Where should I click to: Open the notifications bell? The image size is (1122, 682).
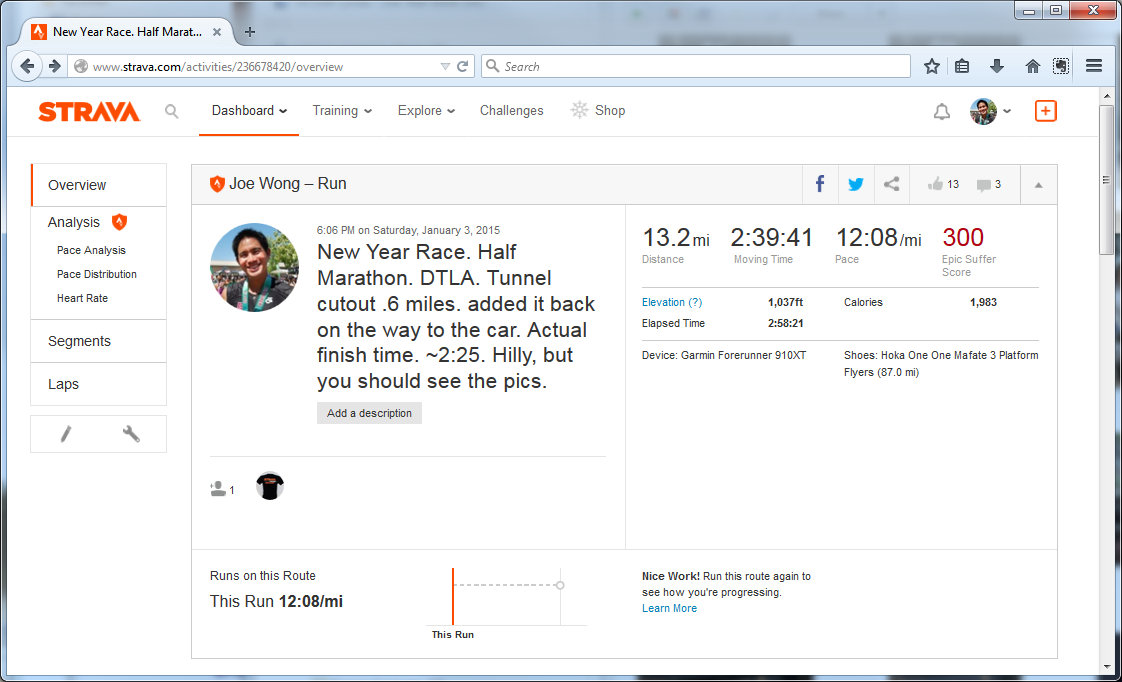(x=941, y=112)
